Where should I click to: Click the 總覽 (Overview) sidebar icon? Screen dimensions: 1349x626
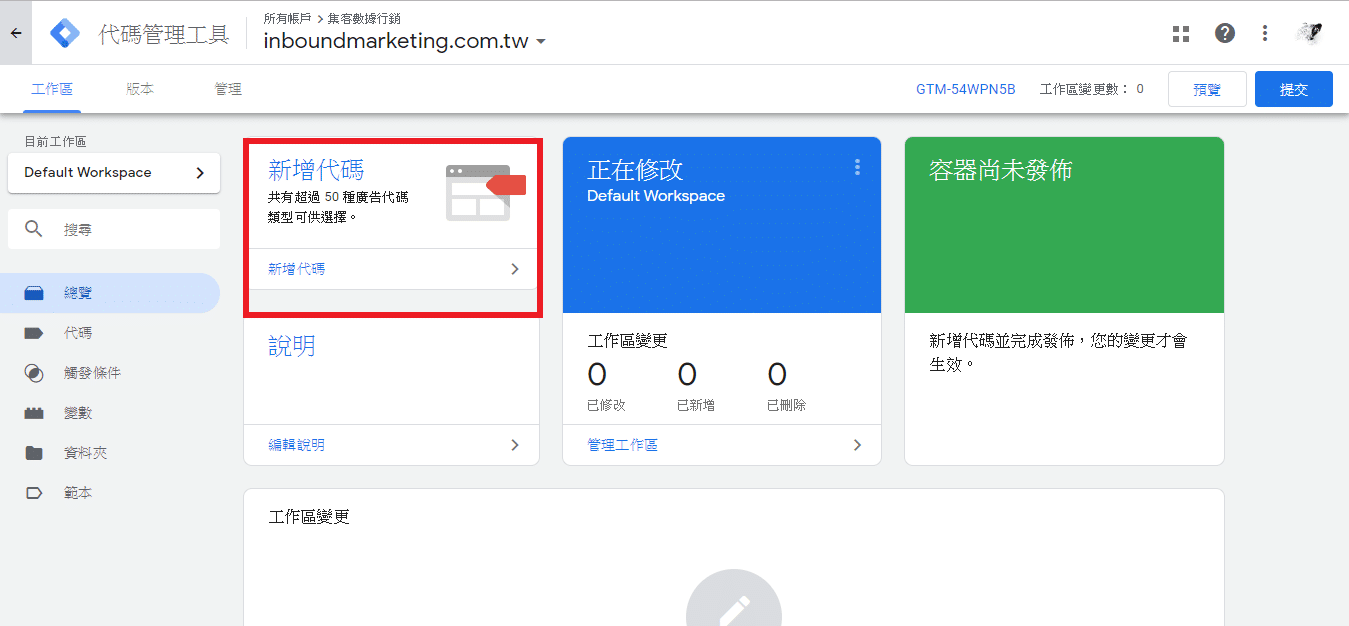[x=32, y=293]
